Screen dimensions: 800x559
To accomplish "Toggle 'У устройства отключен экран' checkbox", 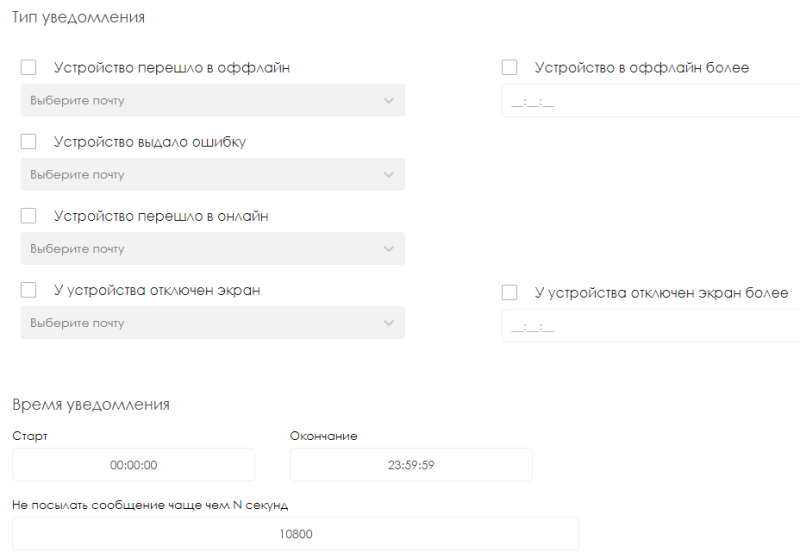I will pos(28,290).
